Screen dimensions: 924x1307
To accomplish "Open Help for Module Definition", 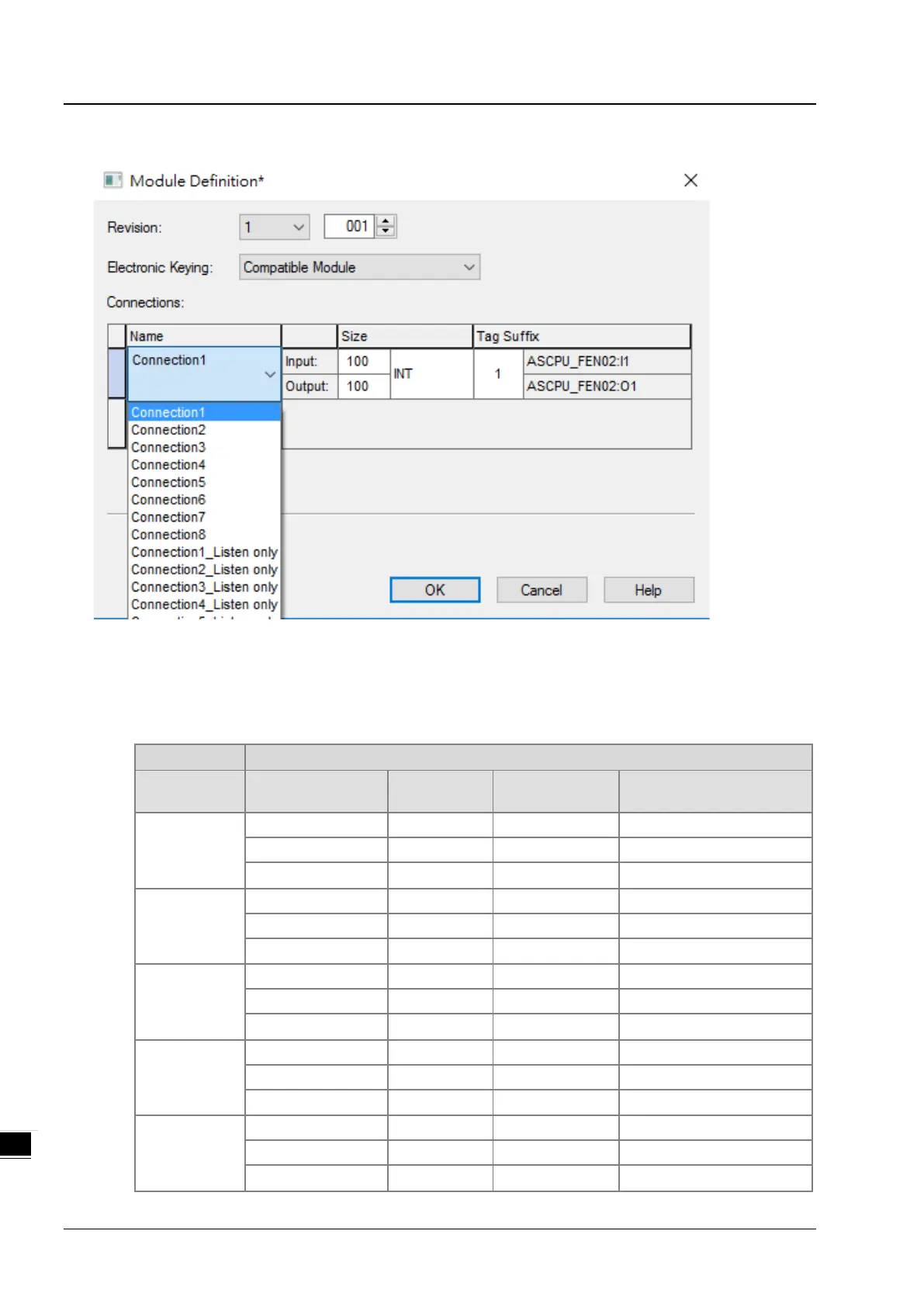I will 649,590.
